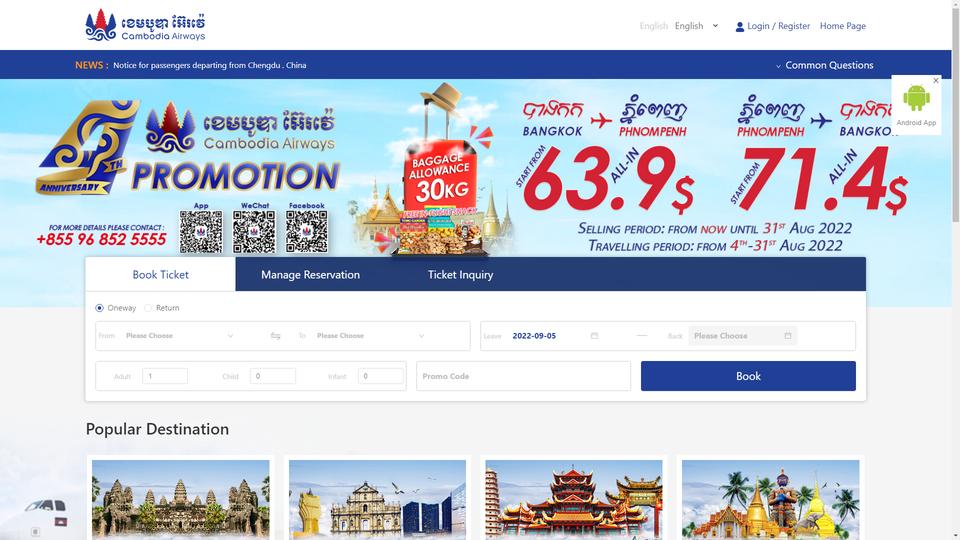The width and height of the screenshot is (960, 540).
Task: Open the English language dropdown
Action: (x=697, y=26)
